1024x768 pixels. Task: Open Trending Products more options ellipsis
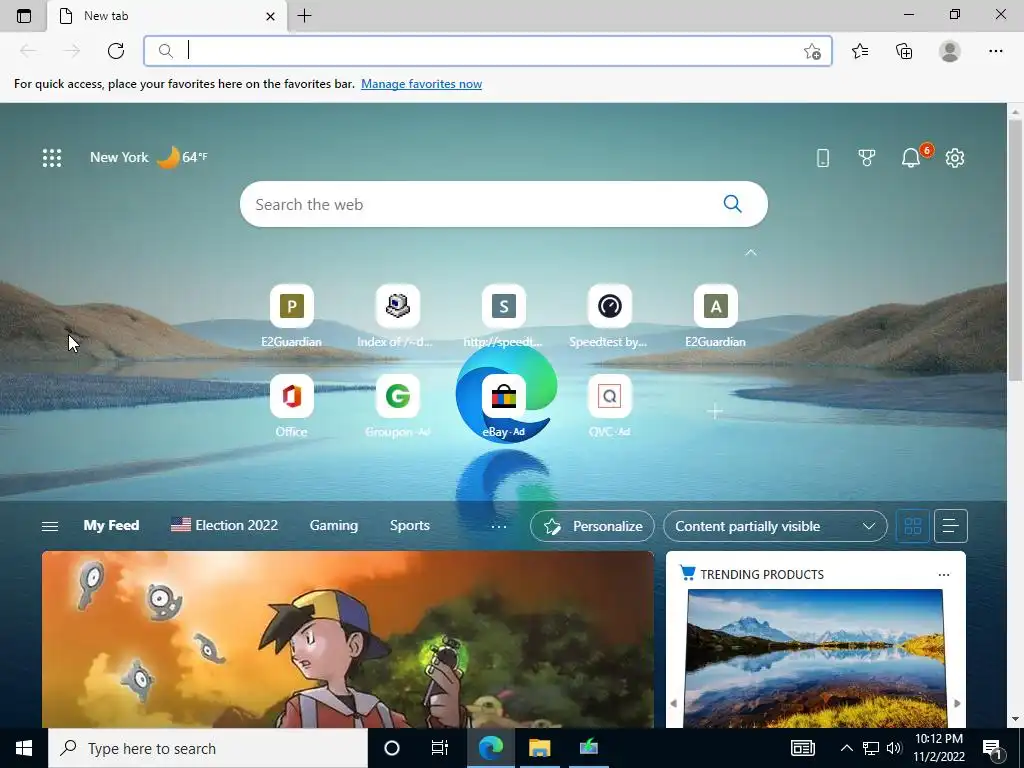point(944,575)
